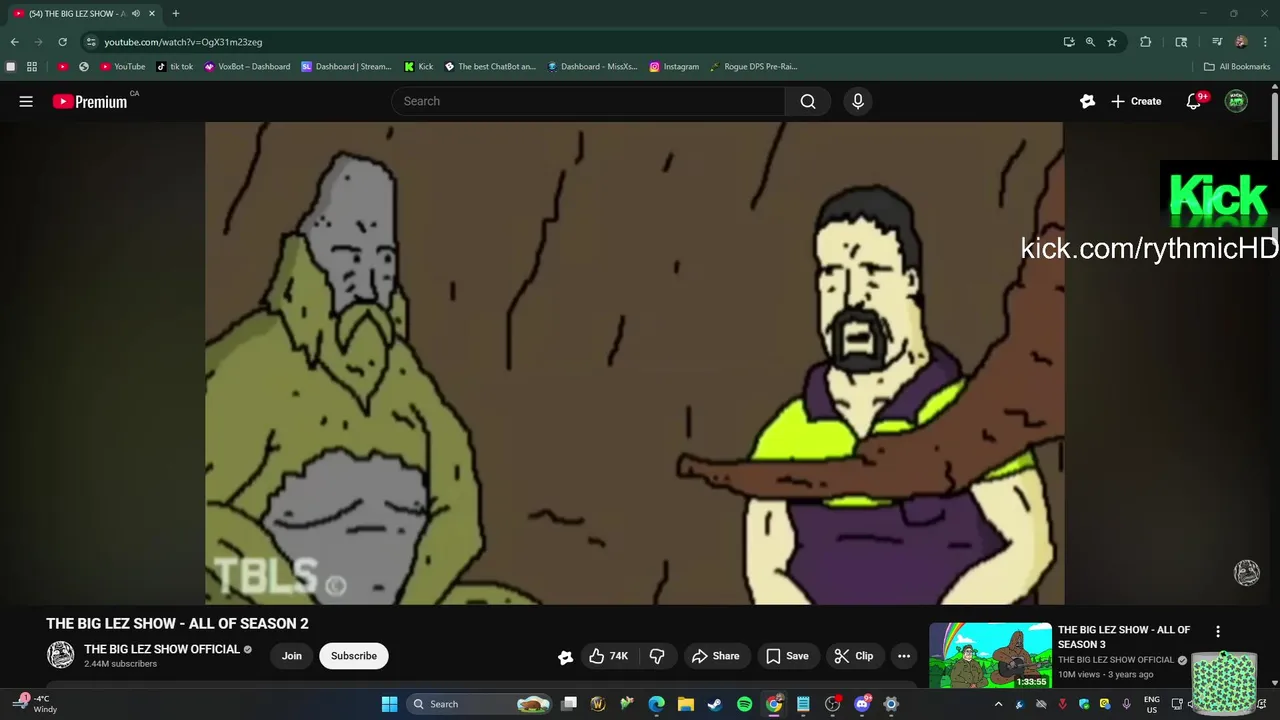Click the Create button
Image resolution: width=1280 pixels, height=720 pixels.
[x=1136, y=101]
